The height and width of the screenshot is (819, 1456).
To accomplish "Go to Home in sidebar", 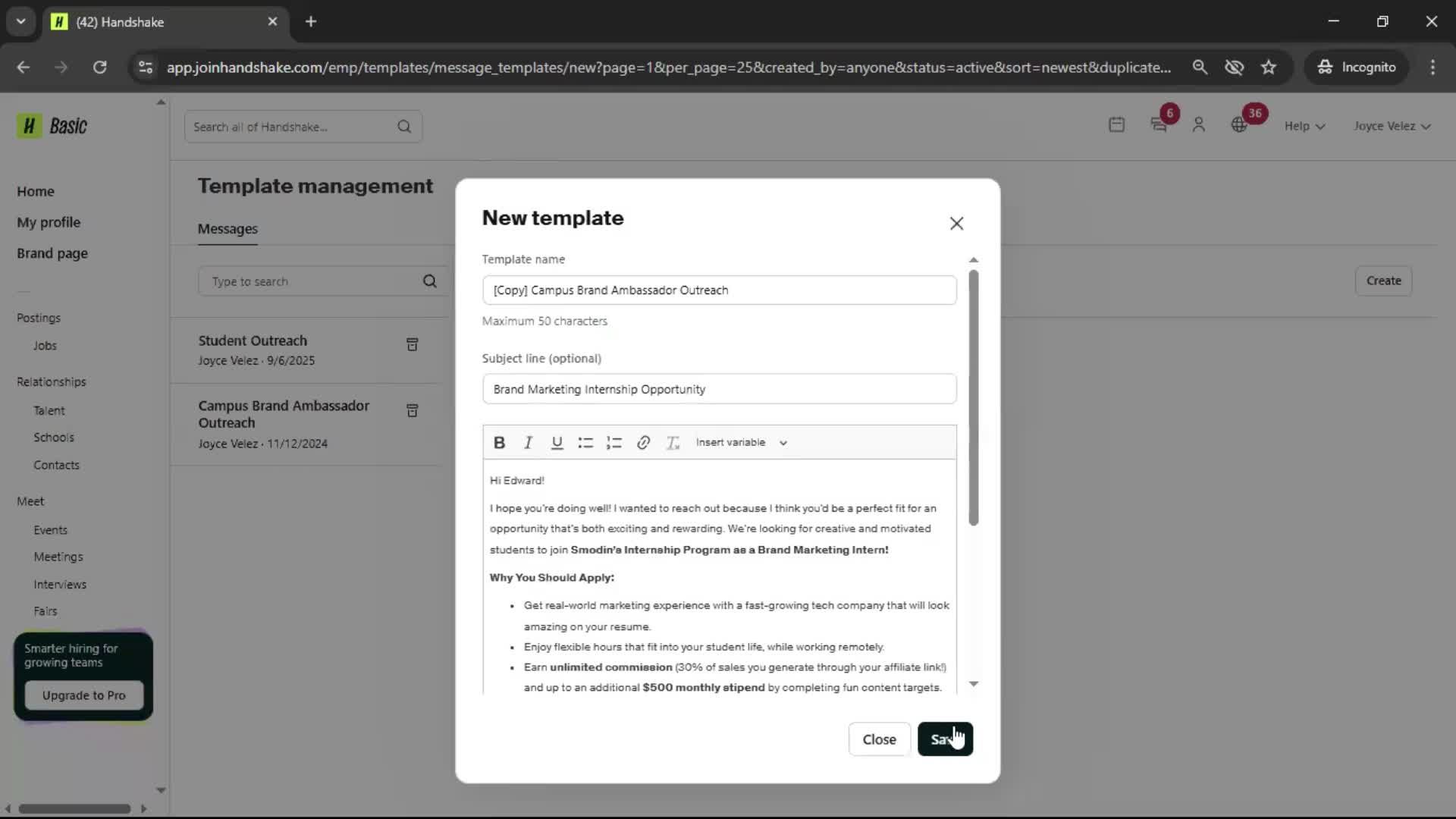I will point(36,191).
